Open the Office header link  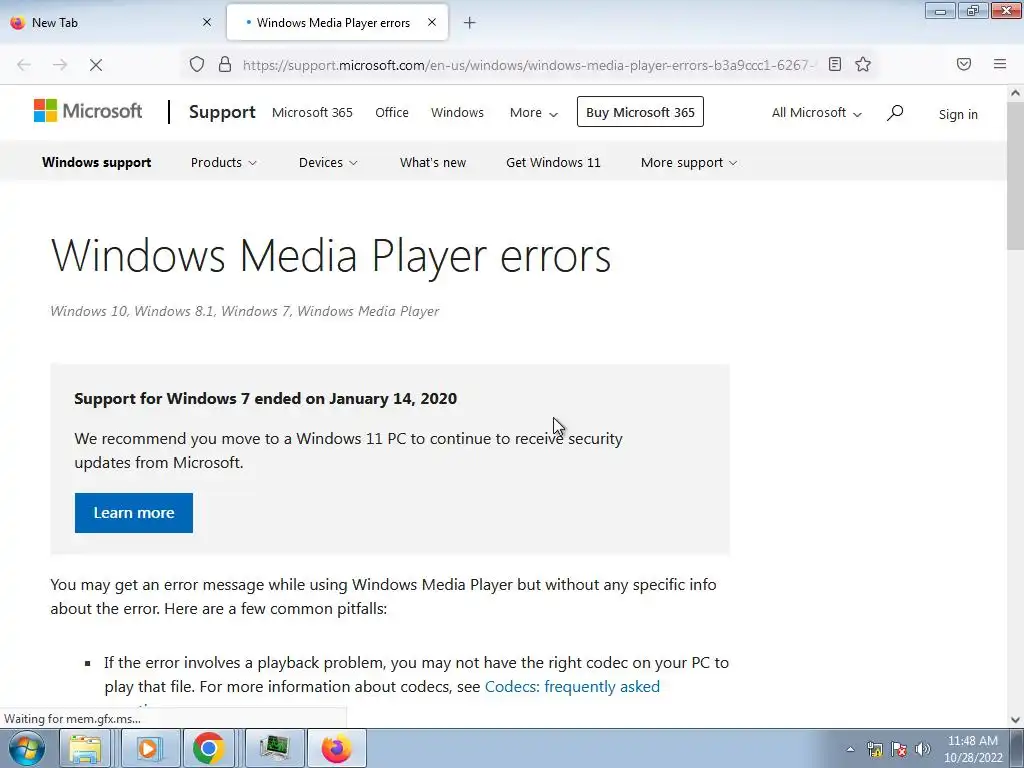392,112
